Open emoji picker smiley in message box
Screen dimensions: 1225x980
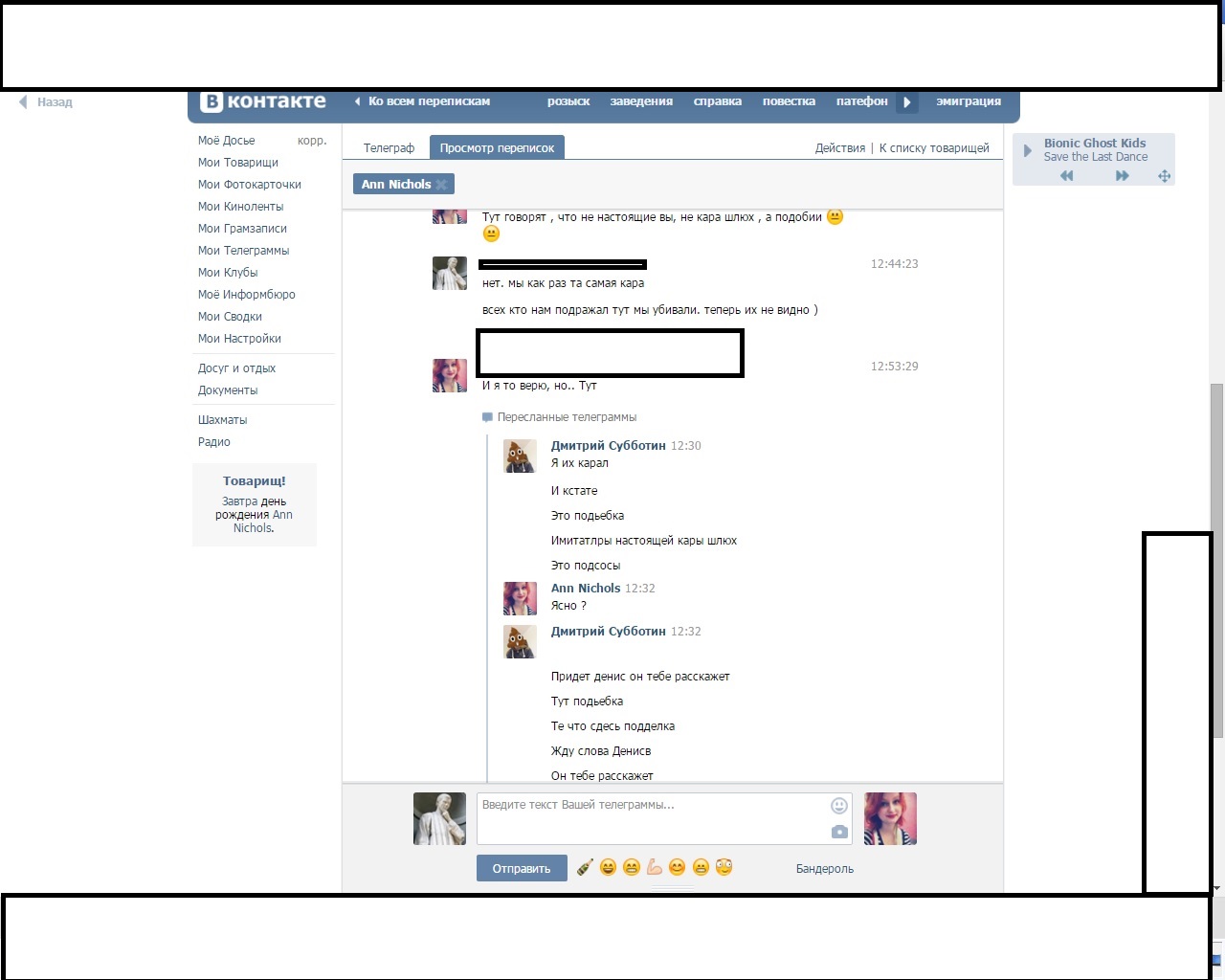tap(839, 806)
